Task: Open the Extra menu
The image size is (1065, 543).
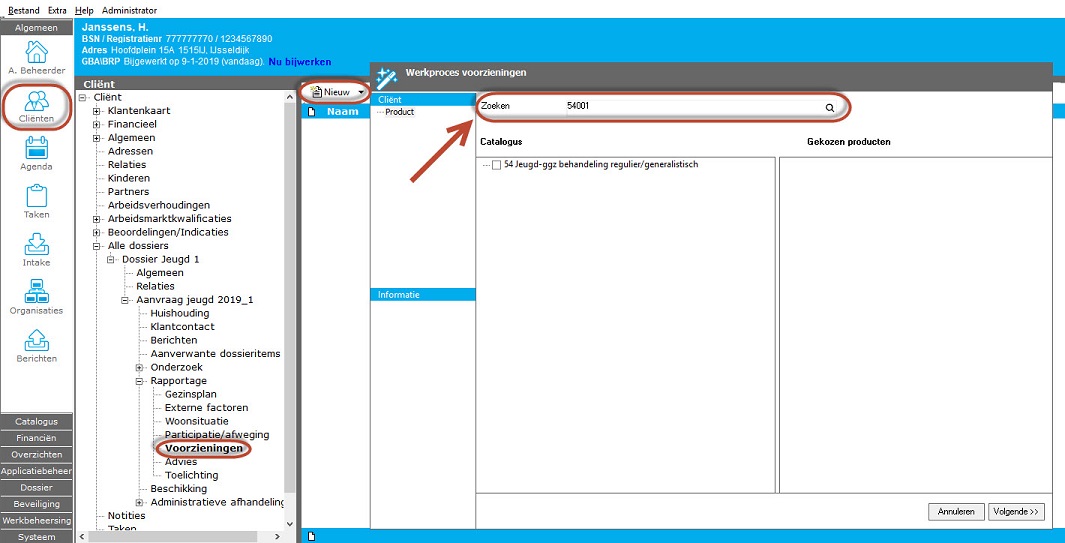Action: (x=57, y=10)
